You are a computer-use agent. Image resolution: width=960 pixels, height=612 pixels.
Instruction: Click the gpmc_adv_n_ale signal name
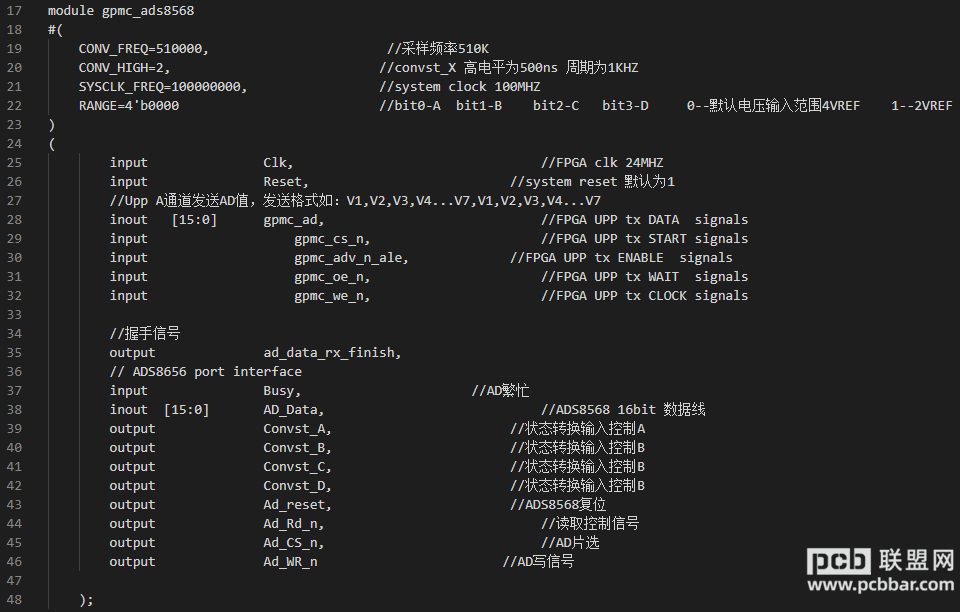point(348,258)
